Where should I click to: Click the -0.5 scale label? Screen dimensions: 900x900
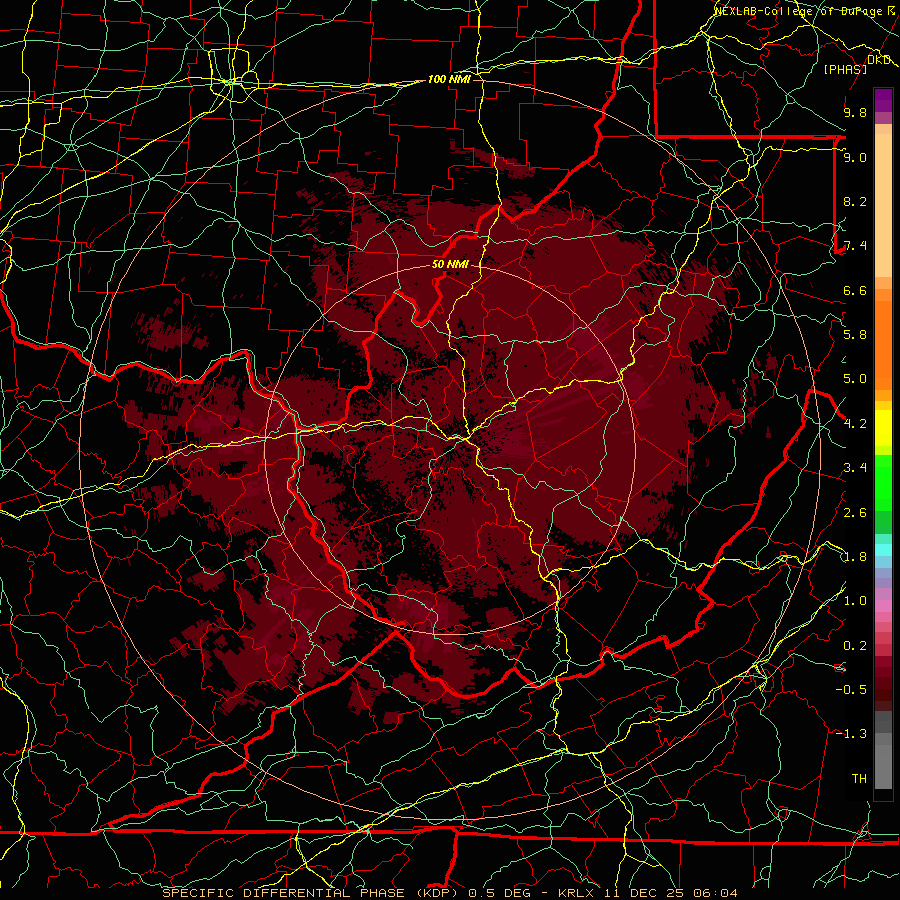tap(851, 689)
